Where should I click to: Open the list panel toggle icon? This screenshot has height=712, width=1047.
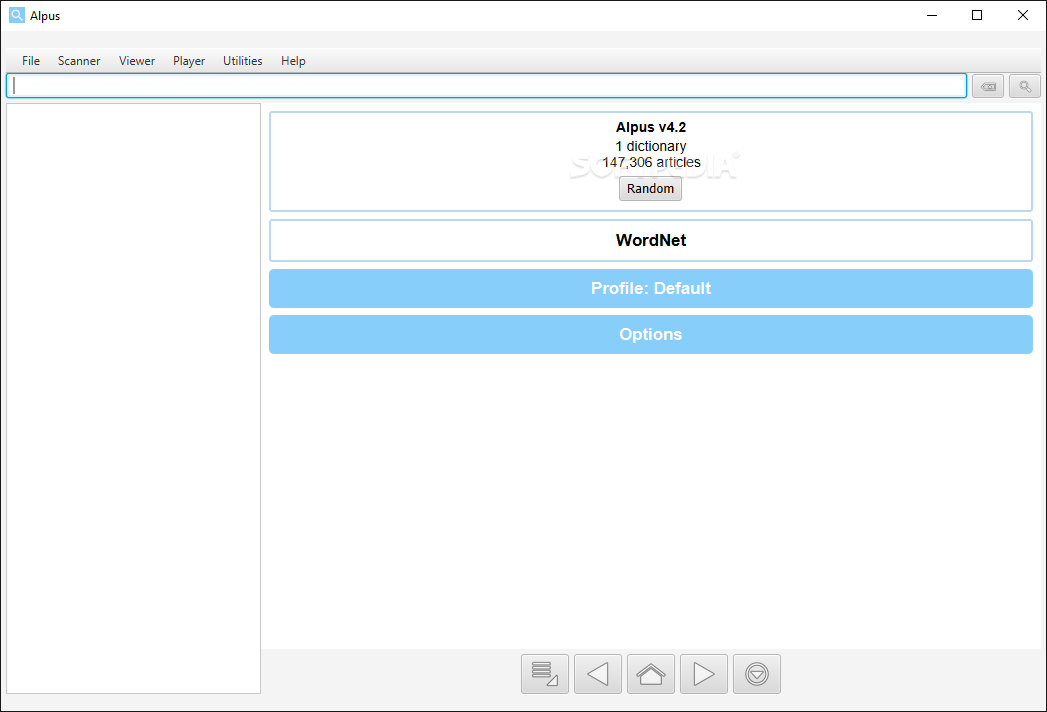(x=544, y=674)
